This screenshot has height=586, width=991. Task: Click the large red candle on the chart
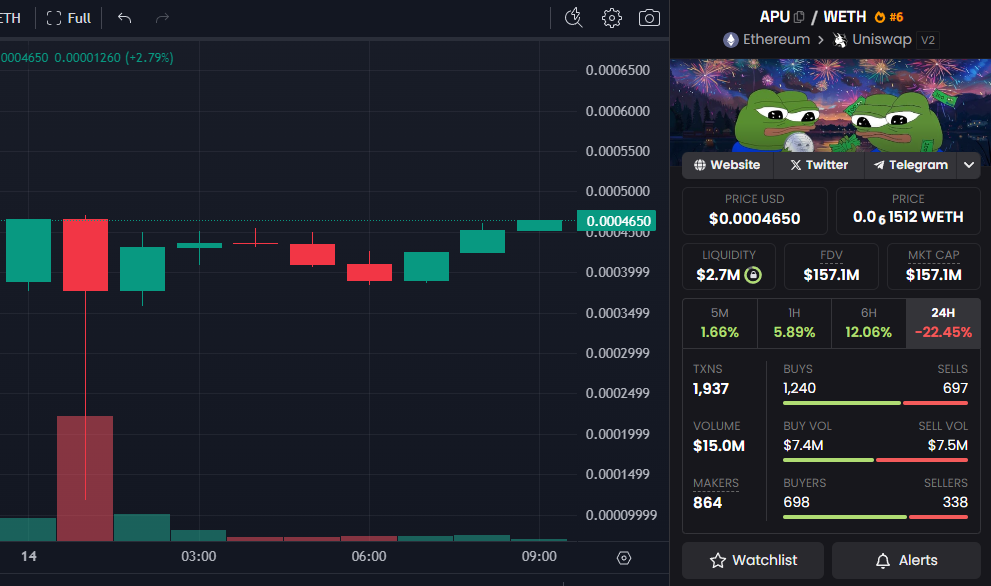[x=85, y=255]
